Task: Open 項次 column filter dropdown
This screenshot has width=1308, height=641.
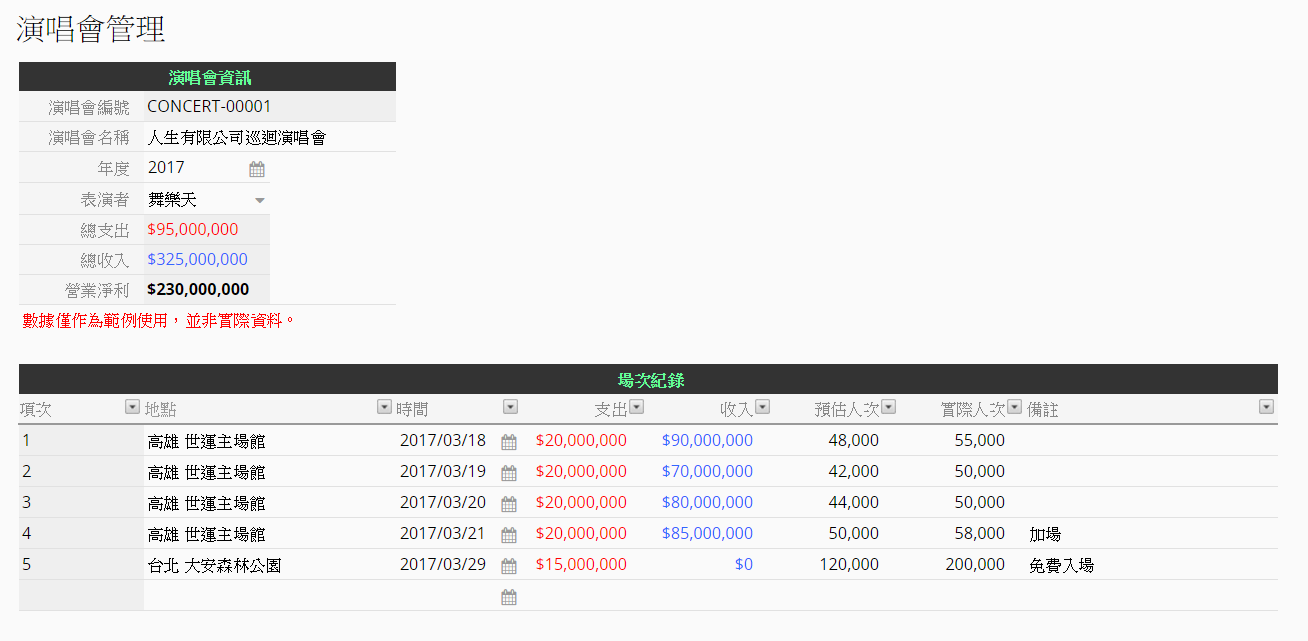Action: pos(132,407)
